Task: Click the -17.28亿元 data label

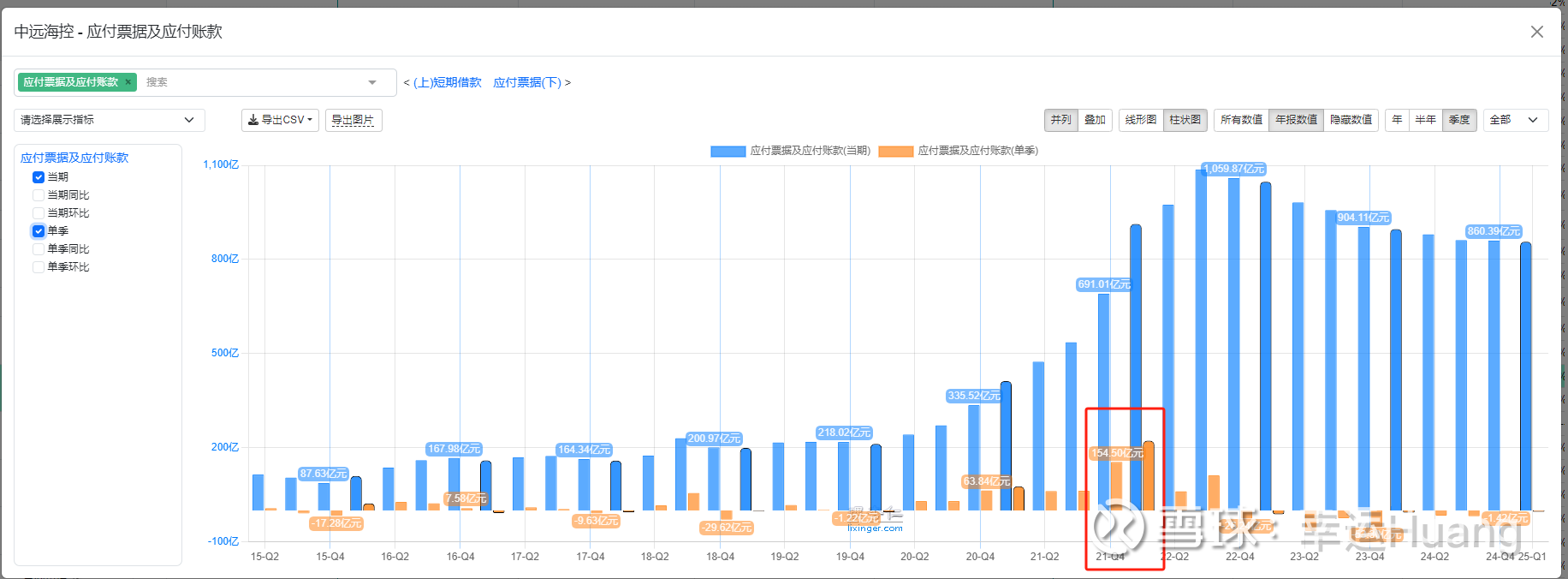Action: click(x=336, y=523)
